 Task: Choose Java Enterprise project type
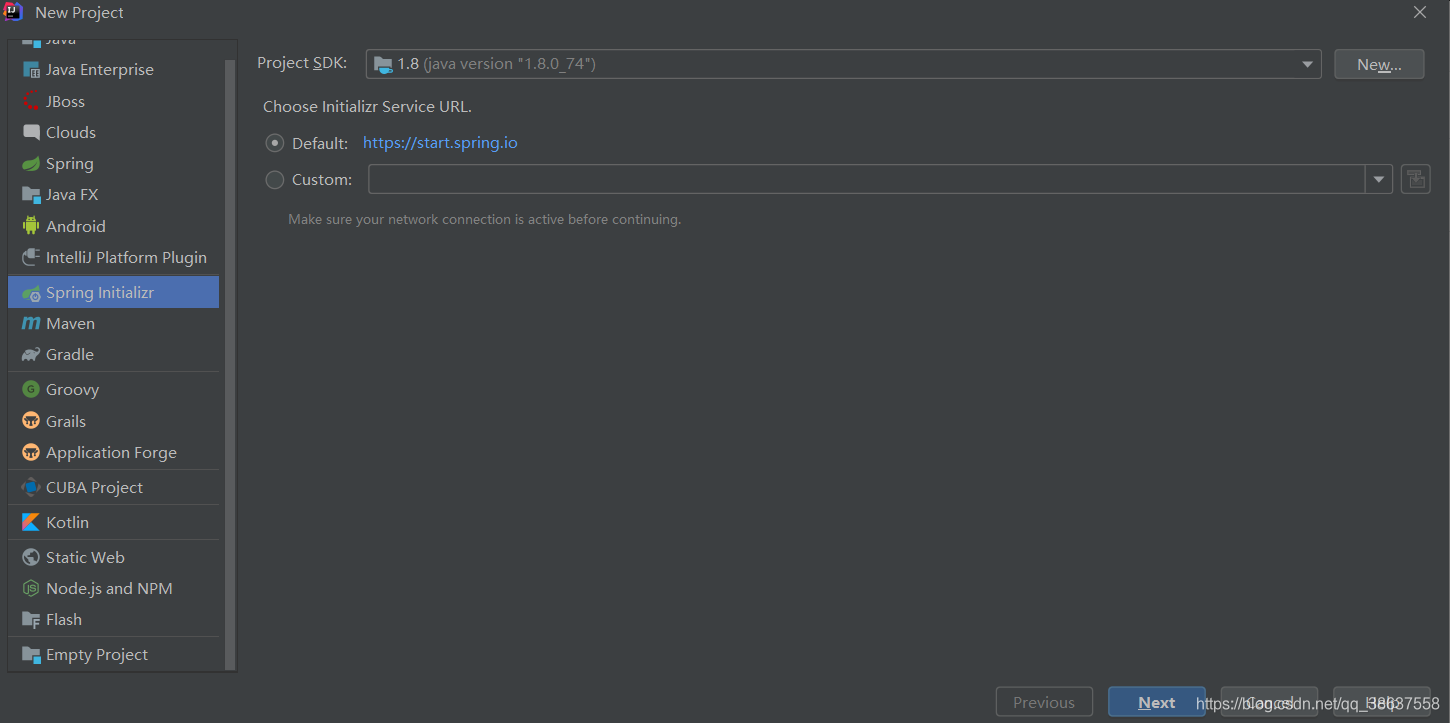point(100,70)
